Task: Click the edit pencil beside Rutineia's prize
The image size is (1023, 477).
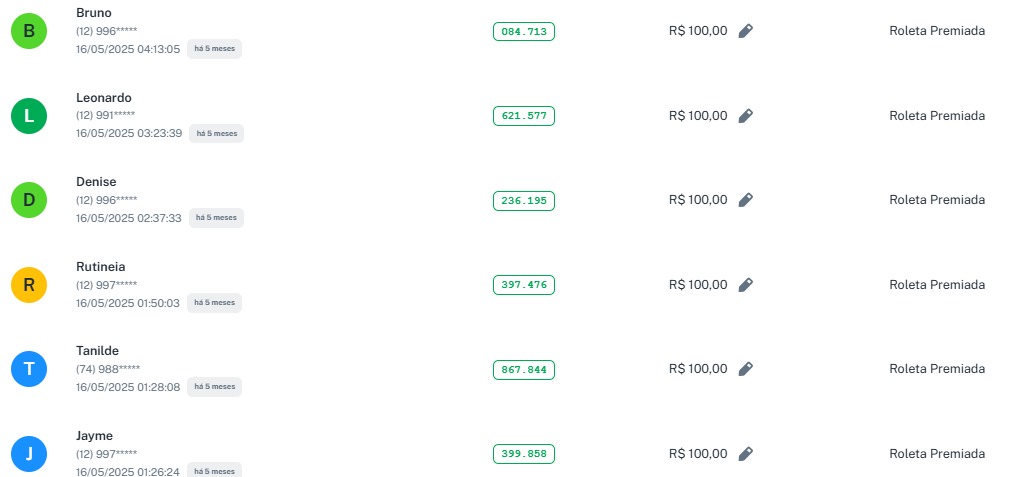Action: 745,285
